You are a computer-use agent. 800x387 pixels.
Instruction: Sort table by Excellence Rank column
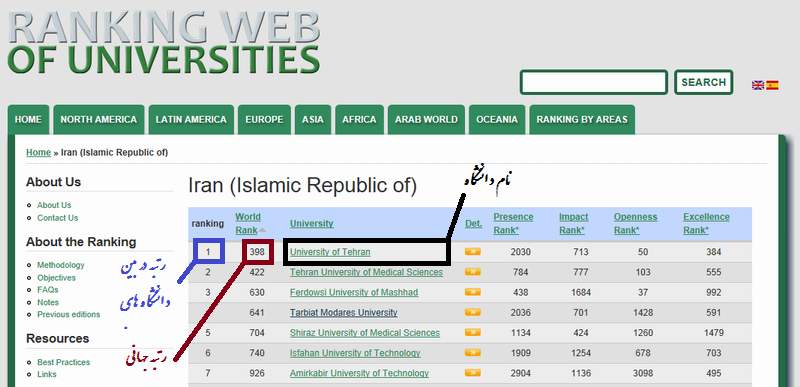pos(706,223)
